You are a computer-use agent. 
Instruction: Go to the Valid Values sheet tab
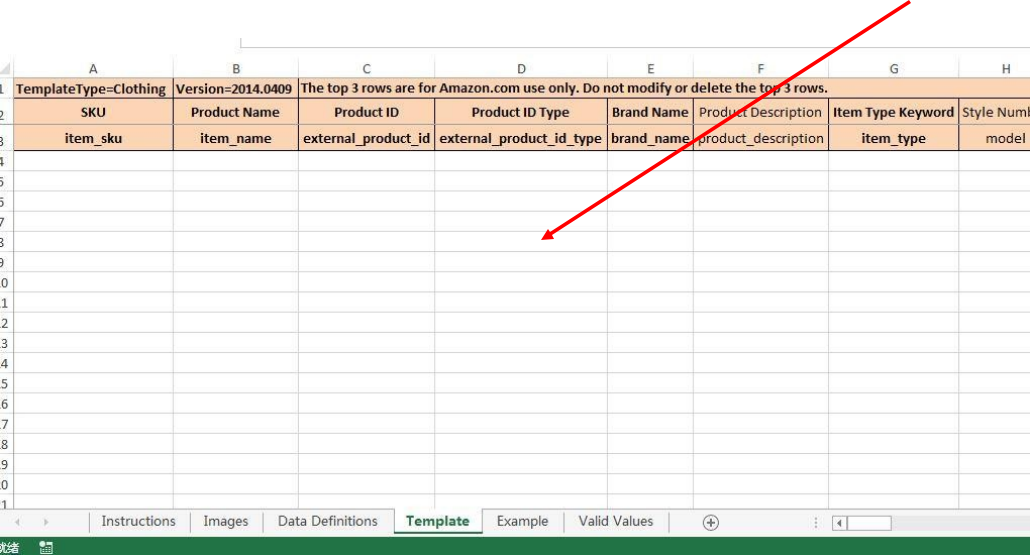615,521
